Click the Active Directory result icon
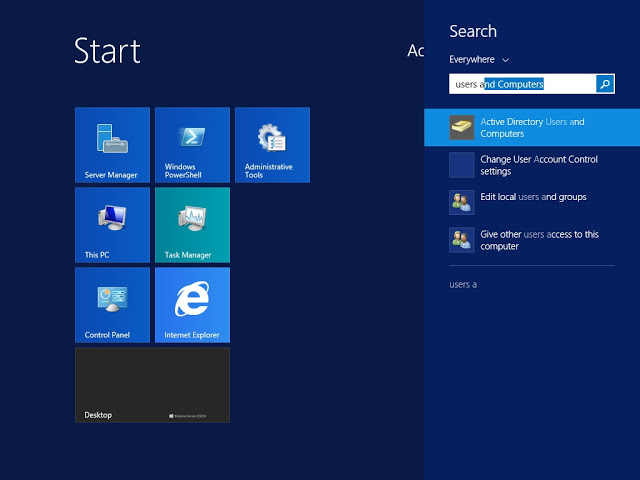 [461, 127]
